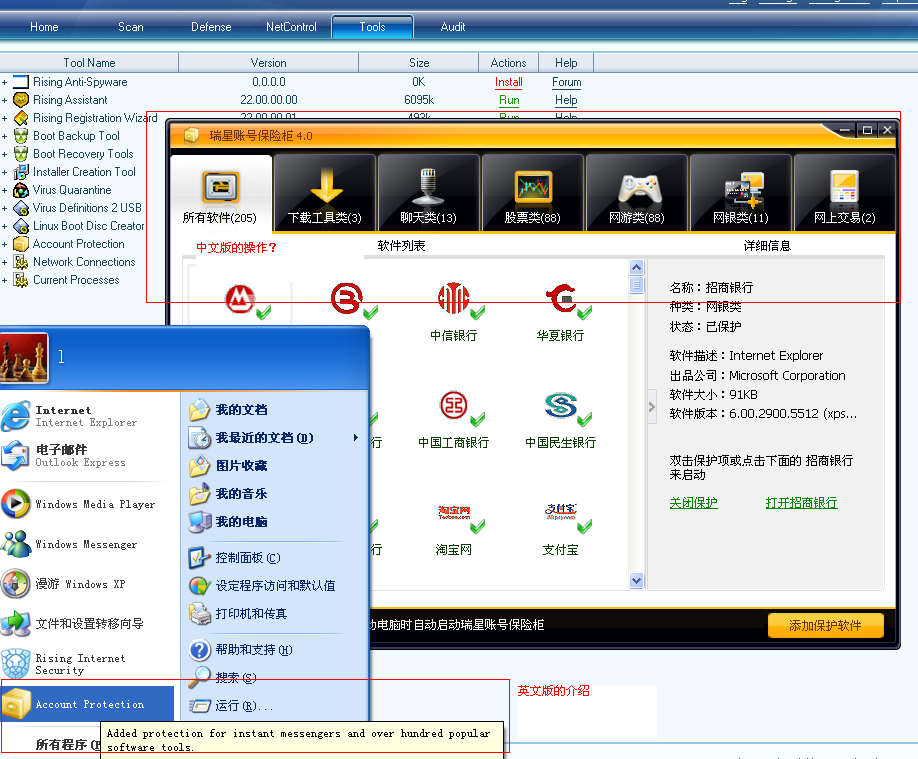Image resolution: width=918 pixels, height=759 pixels.
Task: Open the 股票类(88) category tab
Action: (533, 193)
